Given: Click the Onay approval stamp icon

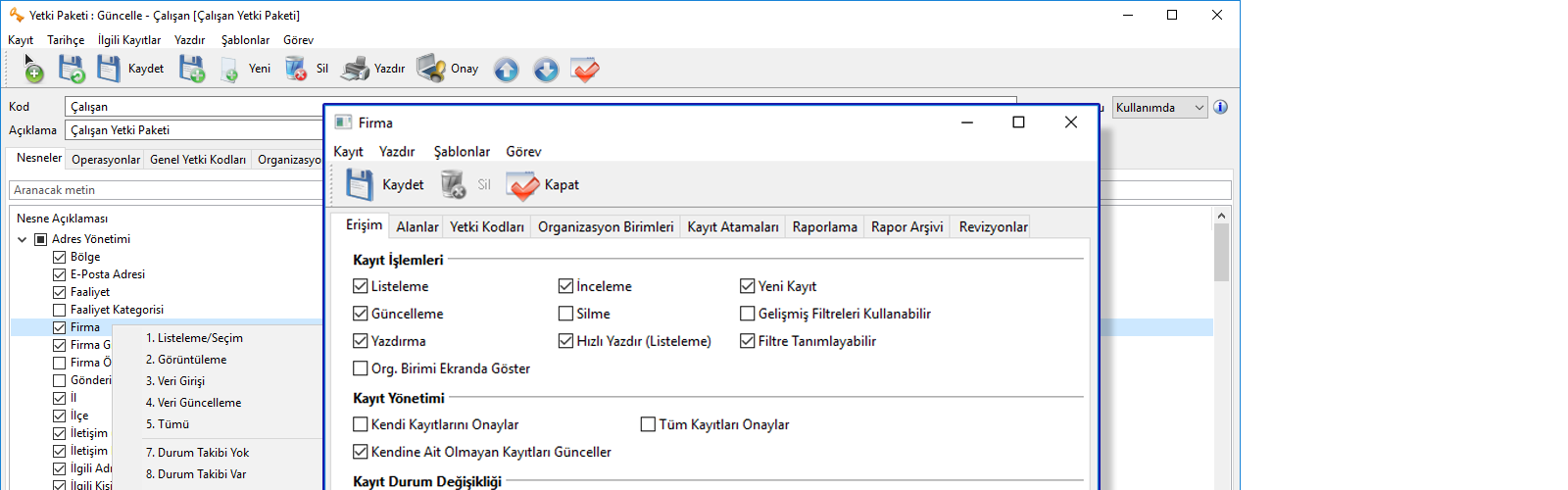Looking at the screenshot, I should click(431, 69).
